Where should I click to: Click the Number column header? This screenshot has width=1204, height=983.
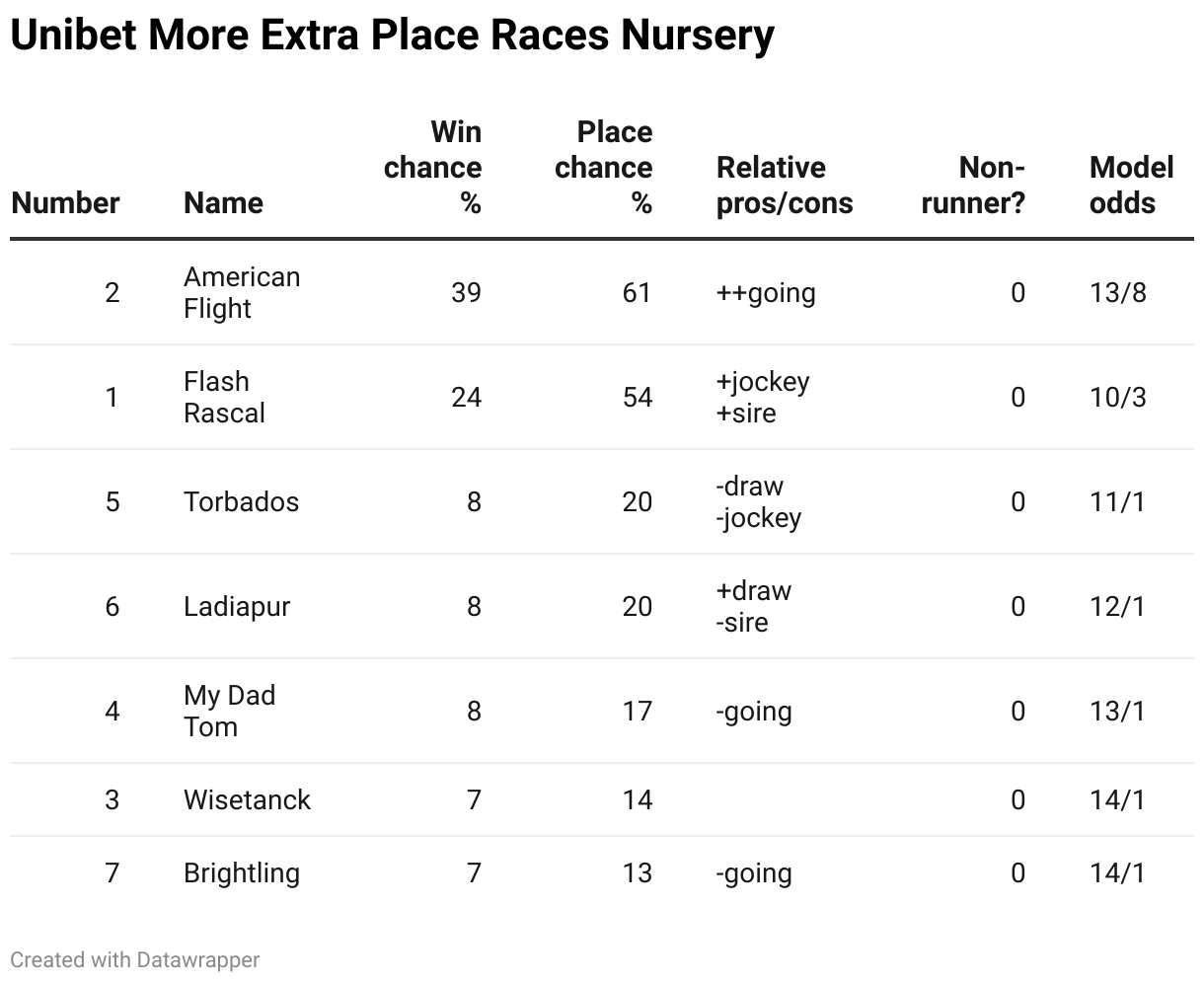coord(65,203)
